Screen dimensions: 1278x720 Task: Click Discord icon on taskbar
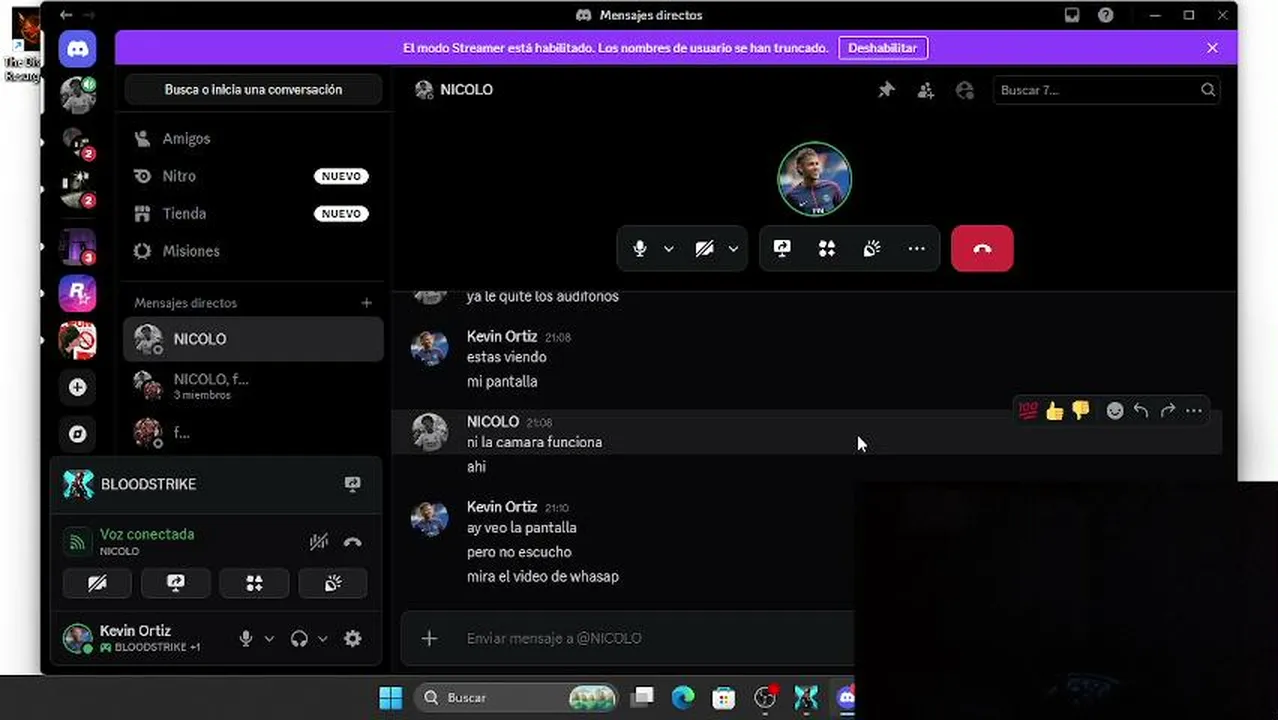[846, 698]
